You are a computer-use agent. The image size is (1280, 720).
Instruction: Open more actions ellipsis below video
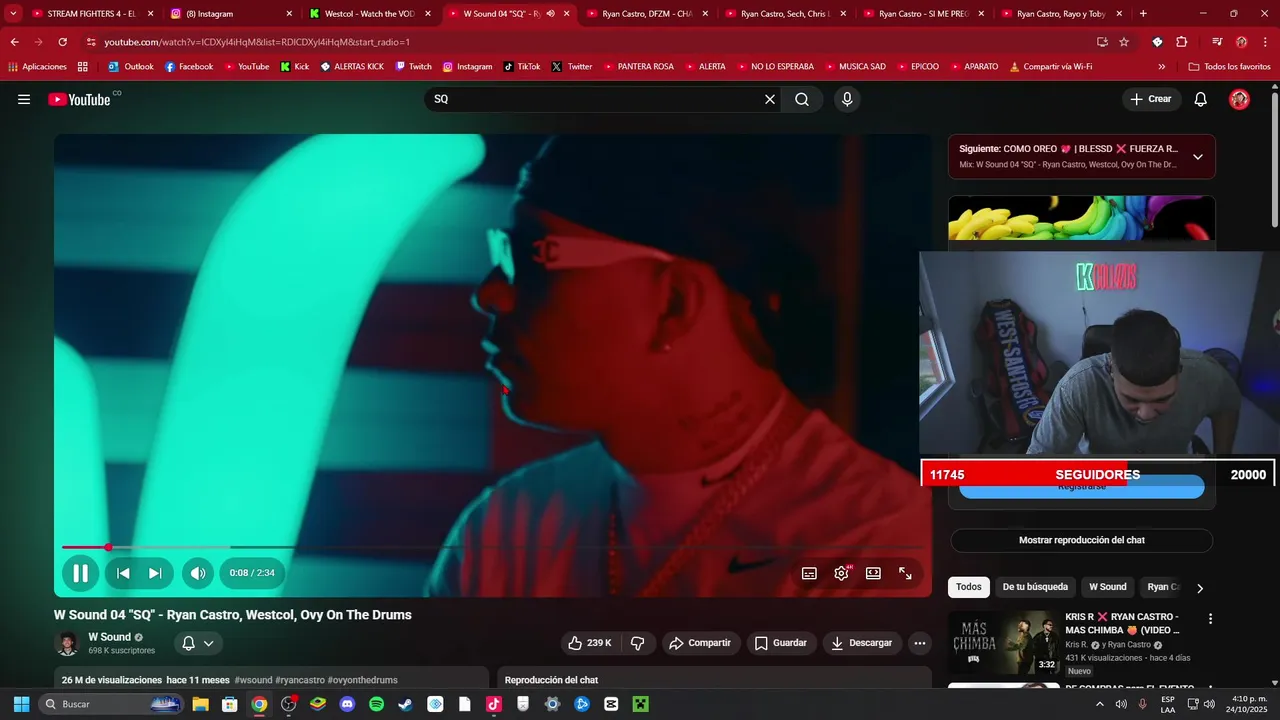point(920,643)
